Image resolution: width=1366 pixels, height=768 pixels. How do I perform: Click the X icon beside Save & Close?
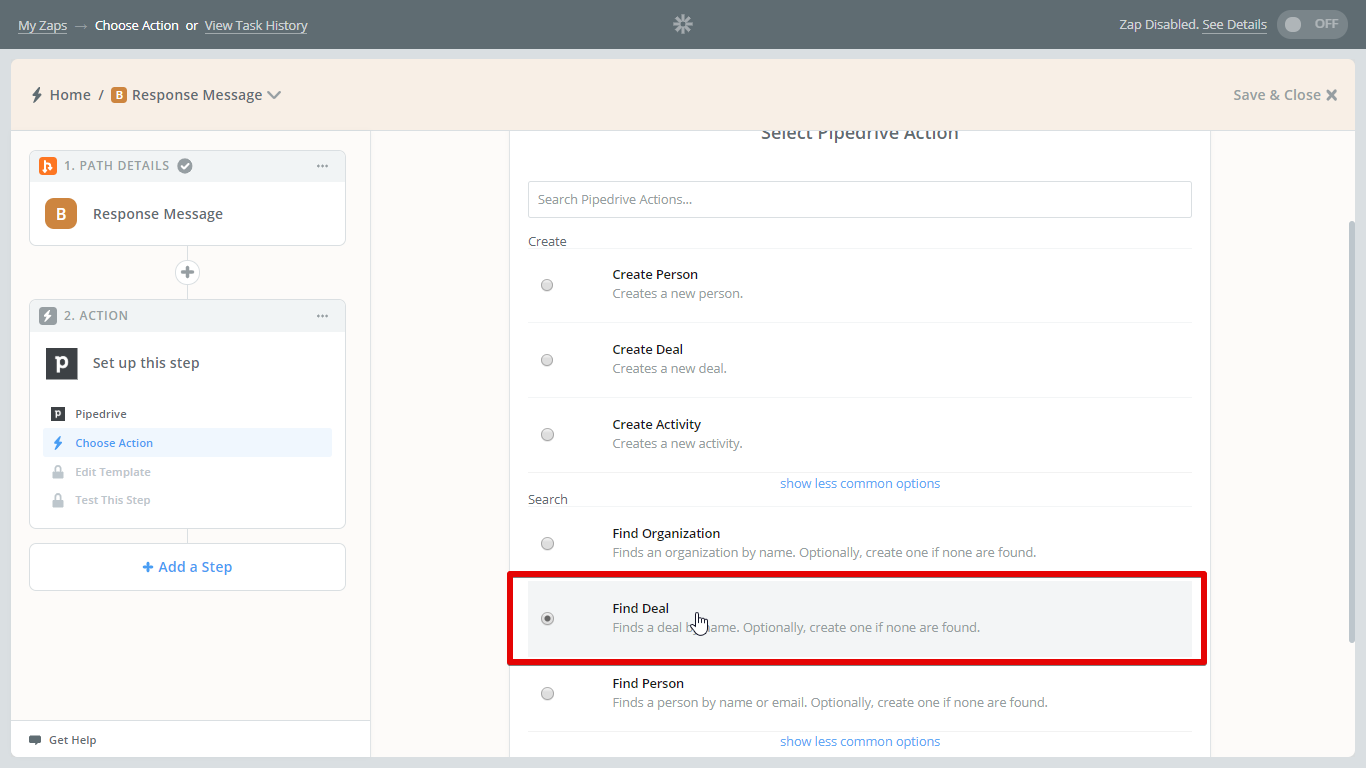pyautogui.click(x=1331, y=95)
